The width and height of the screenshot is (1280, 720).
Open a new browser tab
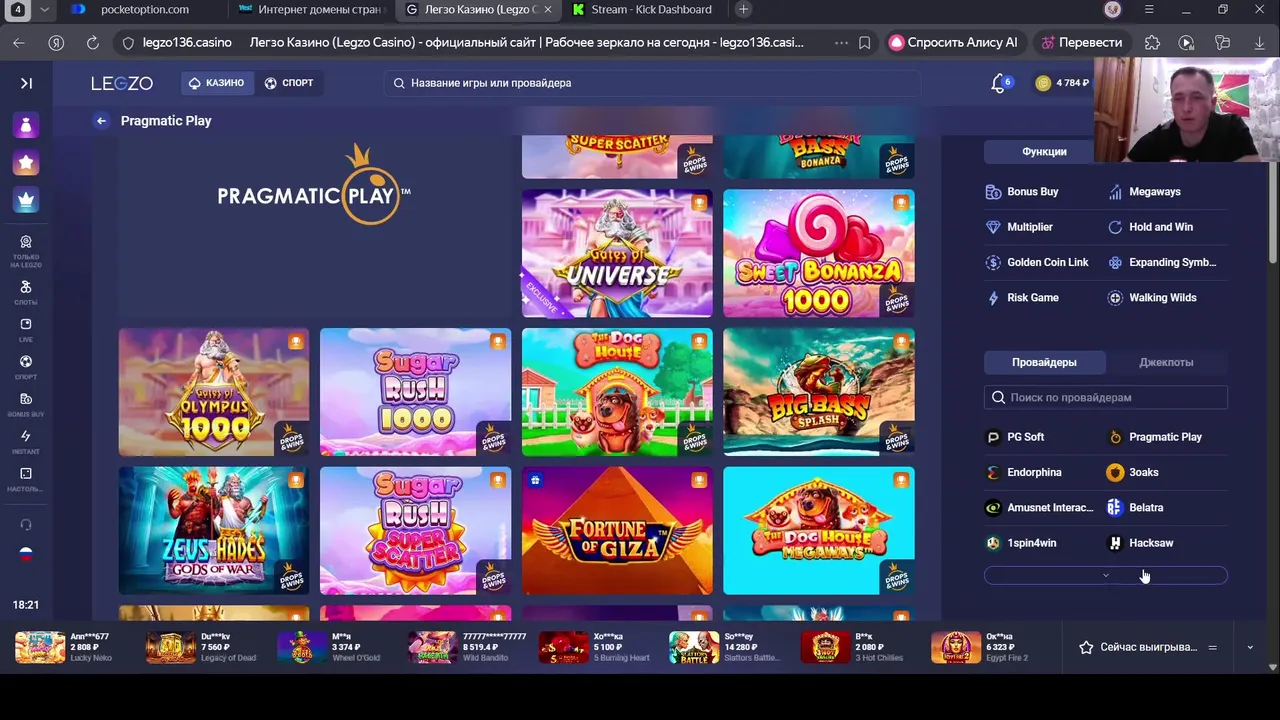[743, 10]
